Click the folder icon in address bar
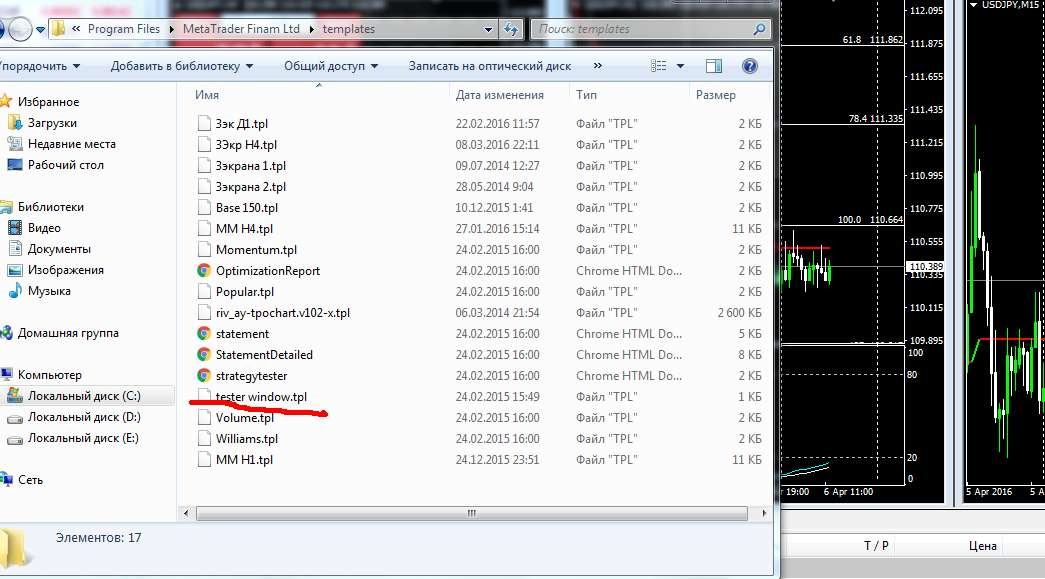 coord(59,29)
